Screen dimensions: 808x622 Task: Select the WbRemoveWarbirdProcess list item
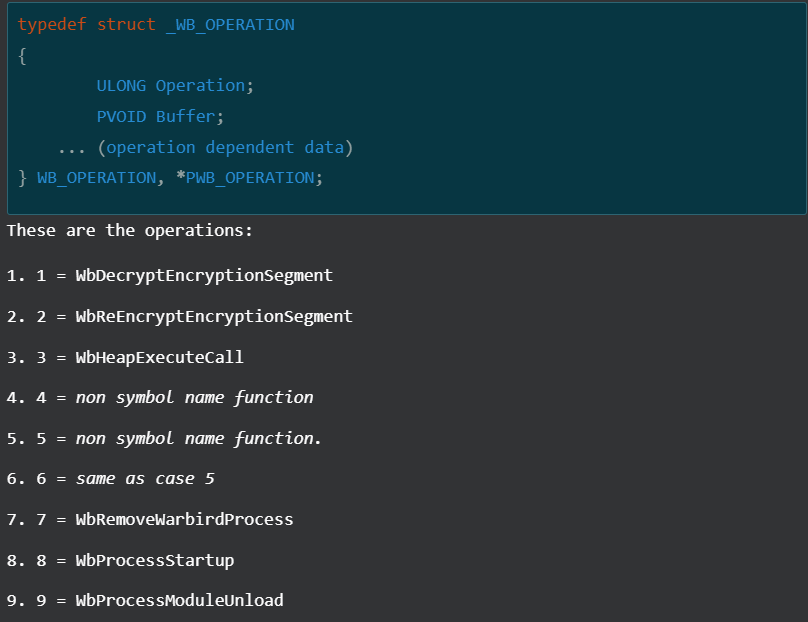(184, 520)
